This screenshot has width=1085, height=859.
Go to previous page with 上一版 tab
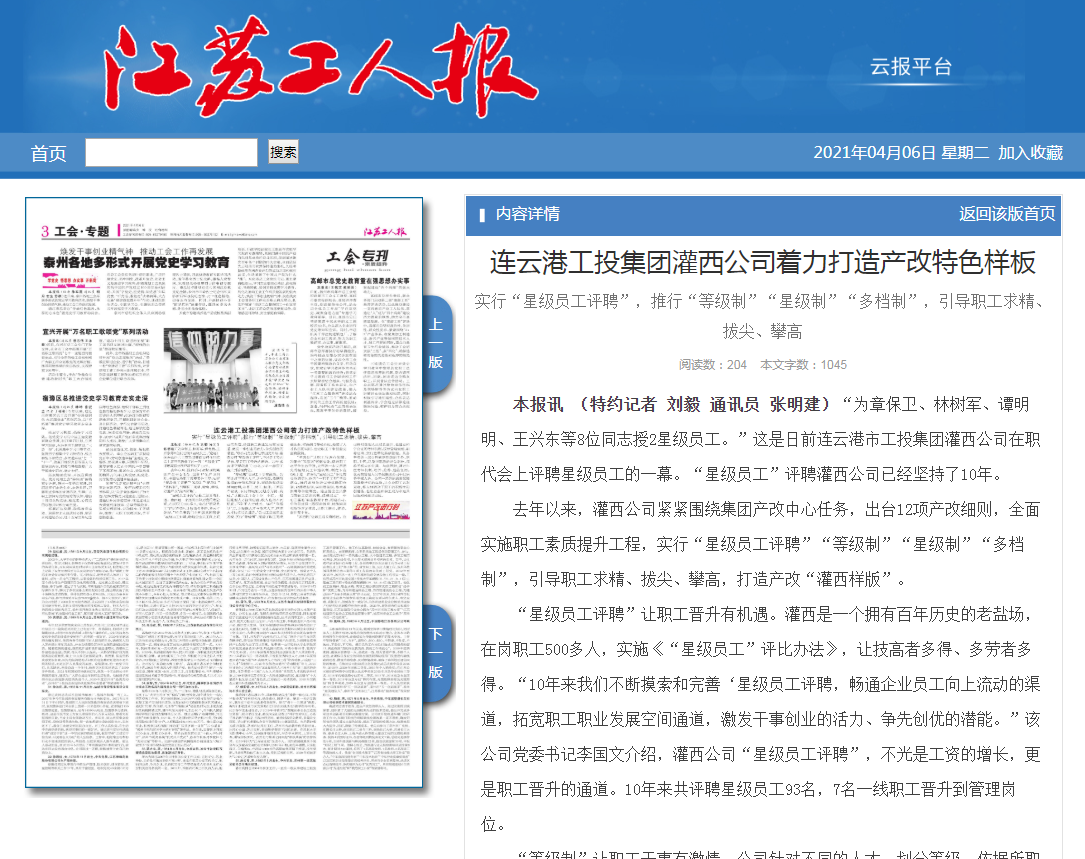click(436, 344)
